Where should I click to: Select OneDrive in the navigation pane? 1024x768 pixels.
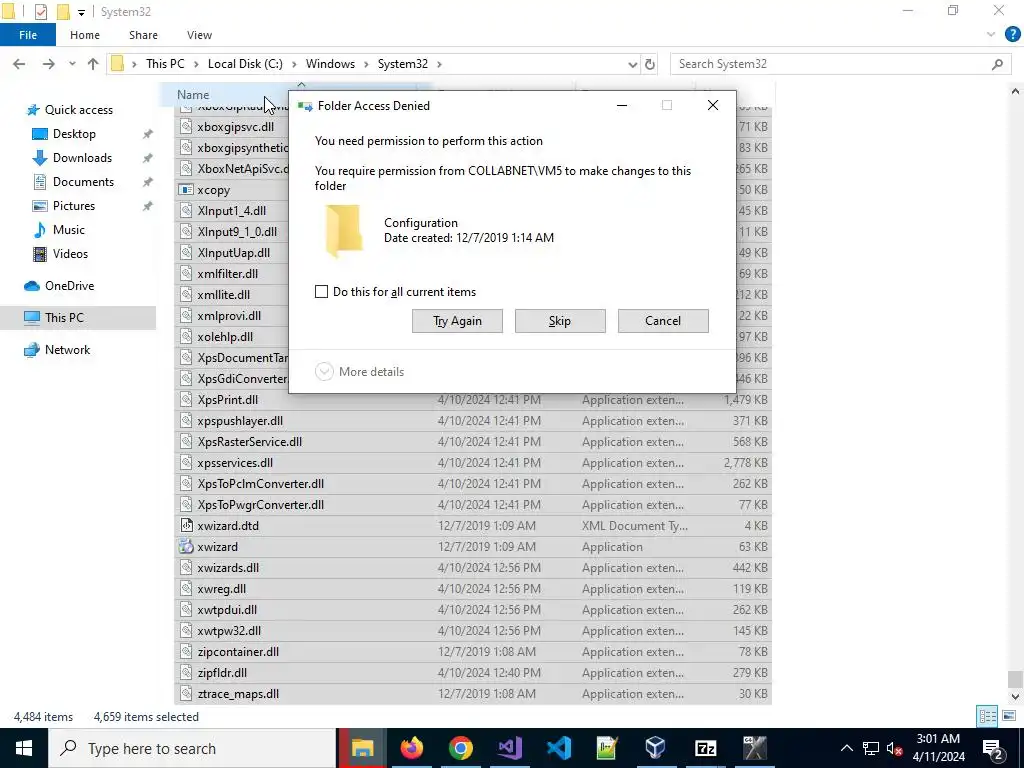(69, 286)
